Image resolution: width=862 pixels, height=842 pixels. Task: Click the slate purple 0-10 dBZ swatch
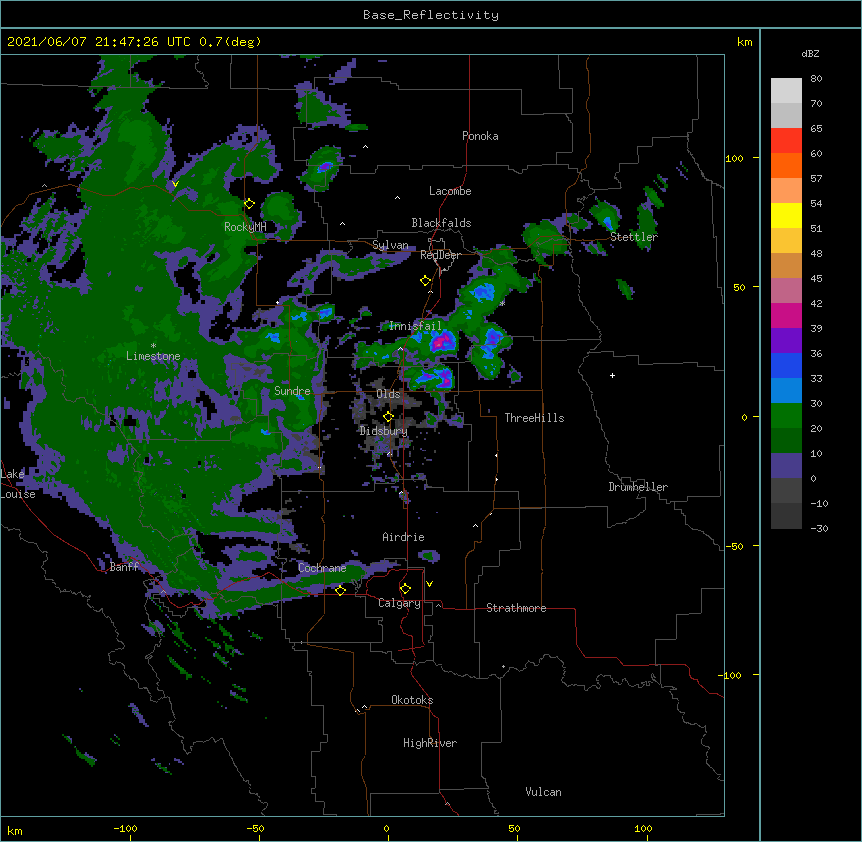click(786, 466)
